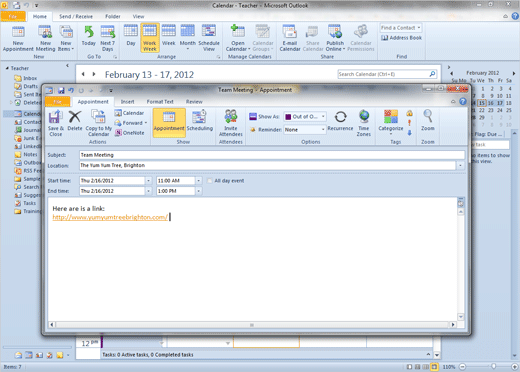Click the Address Book button

coord(402,38)
